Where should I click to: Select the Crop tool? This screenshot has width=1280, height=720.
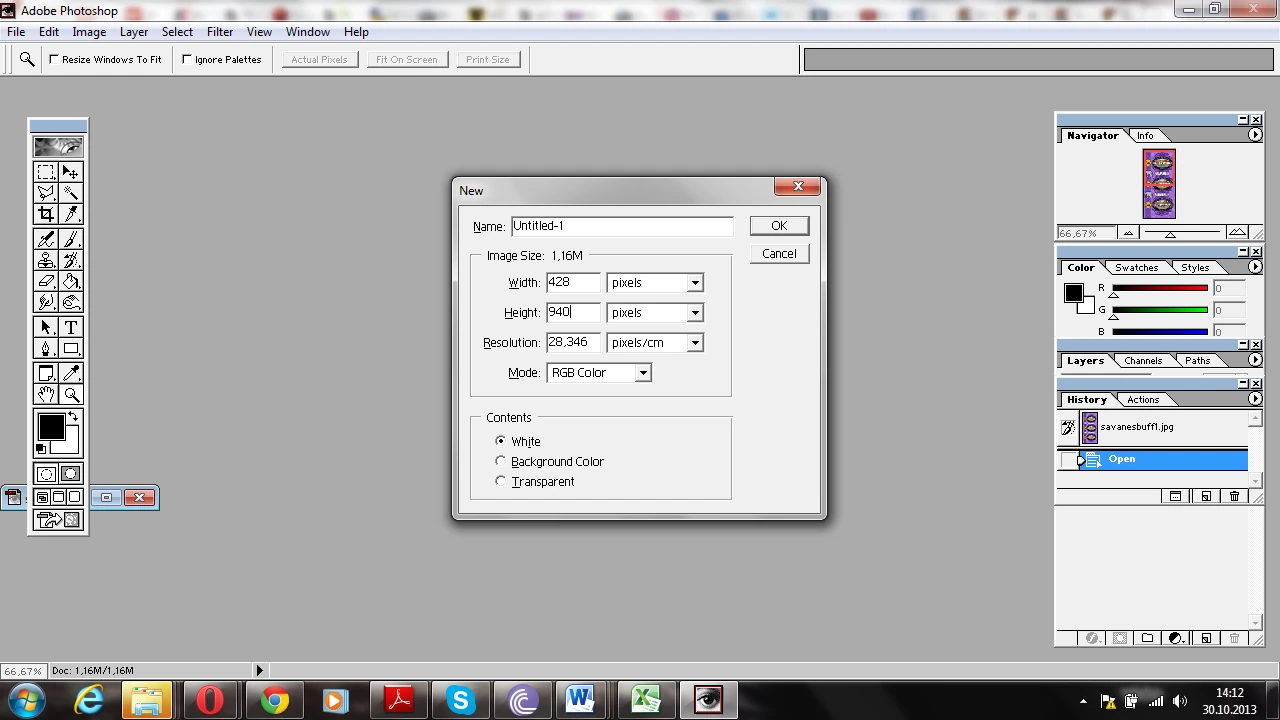click(x=46, y=214)
